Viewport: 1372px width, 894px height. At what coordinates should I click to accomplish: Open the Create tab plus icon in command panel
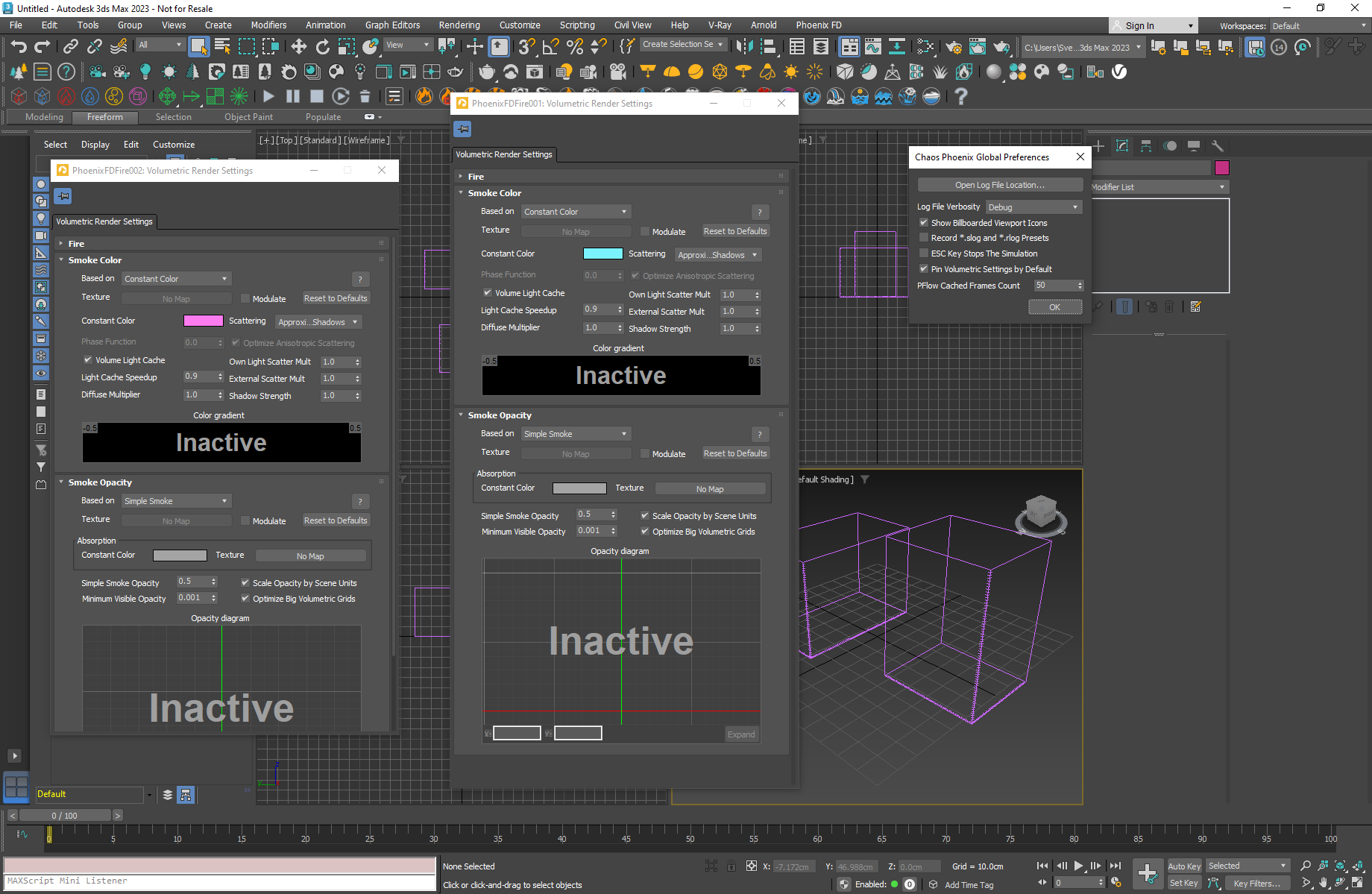pos(1098,146)
